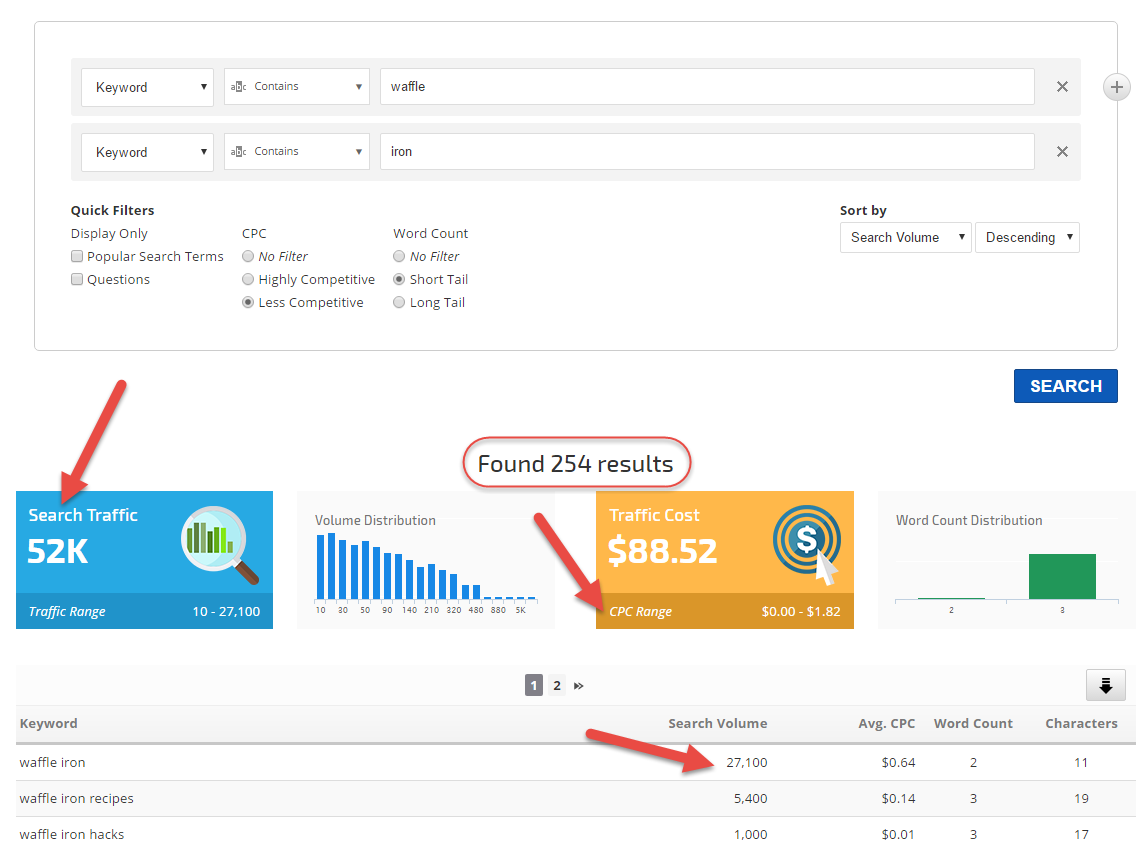1141x846 pixels.
Task: Enable the Popular Search Terms checkbox
Action: pos(77,257)
